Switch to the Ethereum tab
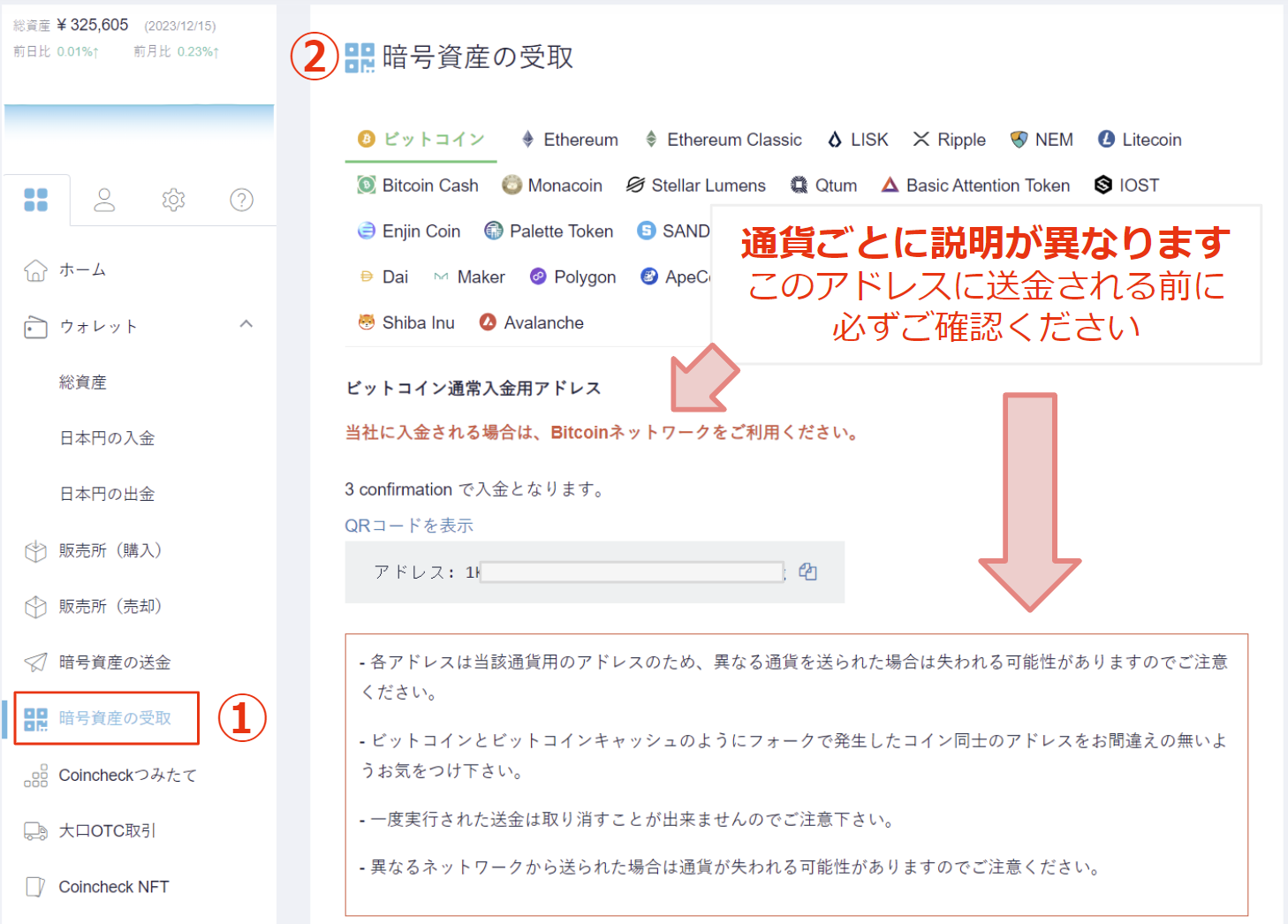Image resolution: width=1288 pixels, height=924 pixels. coord(570,140)
